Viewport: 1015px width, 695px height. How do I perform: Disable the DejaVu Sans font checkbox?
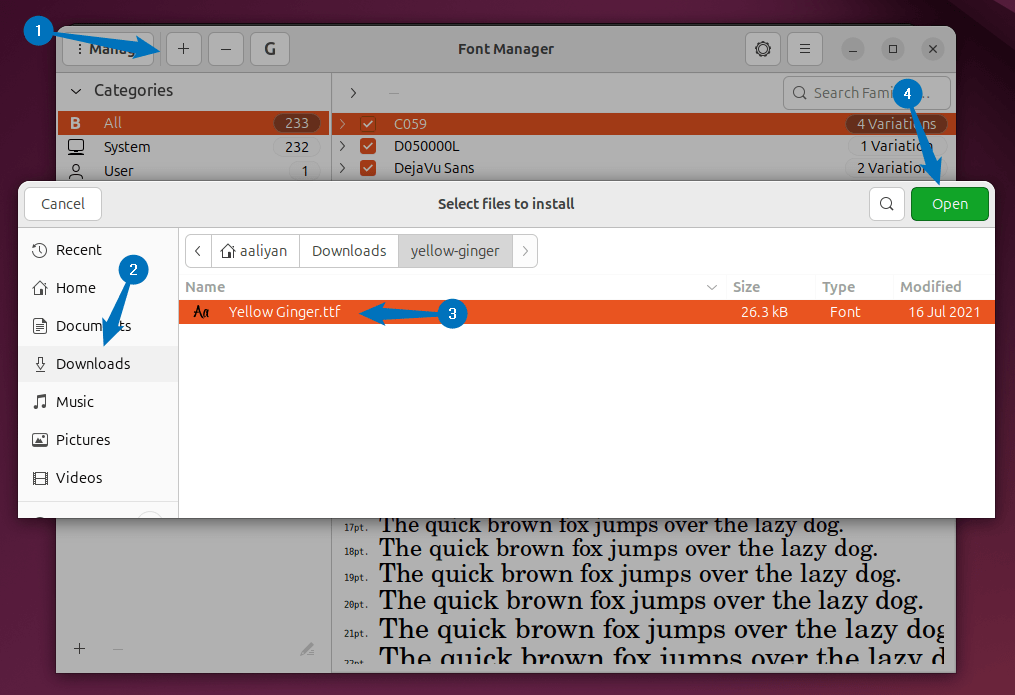click(368, 168)
